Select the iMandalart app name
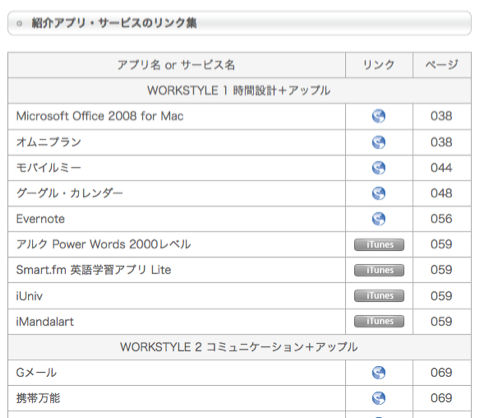 pos(45,322)
